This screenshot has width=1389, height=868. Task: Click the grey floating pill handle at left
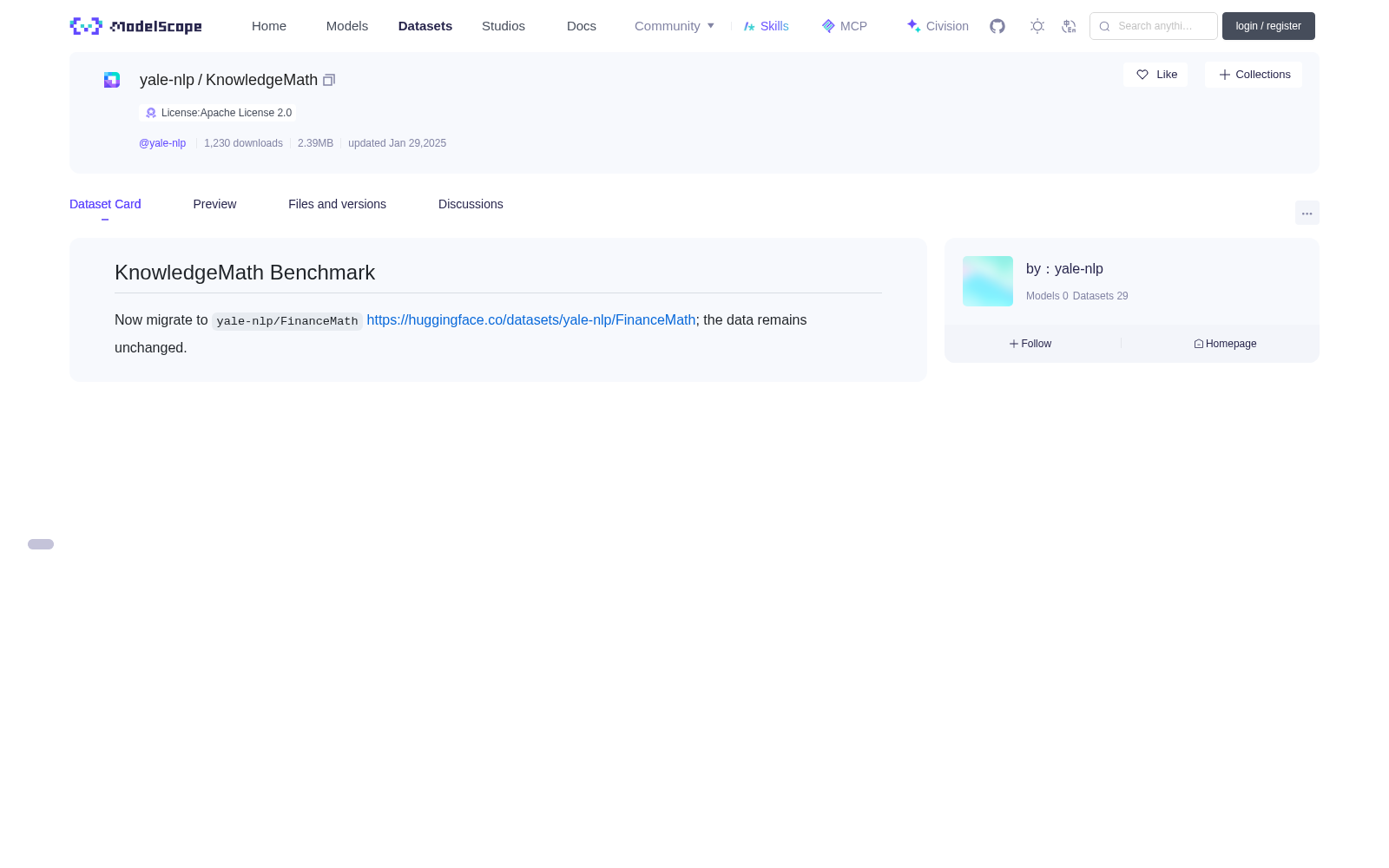point(41,544)
